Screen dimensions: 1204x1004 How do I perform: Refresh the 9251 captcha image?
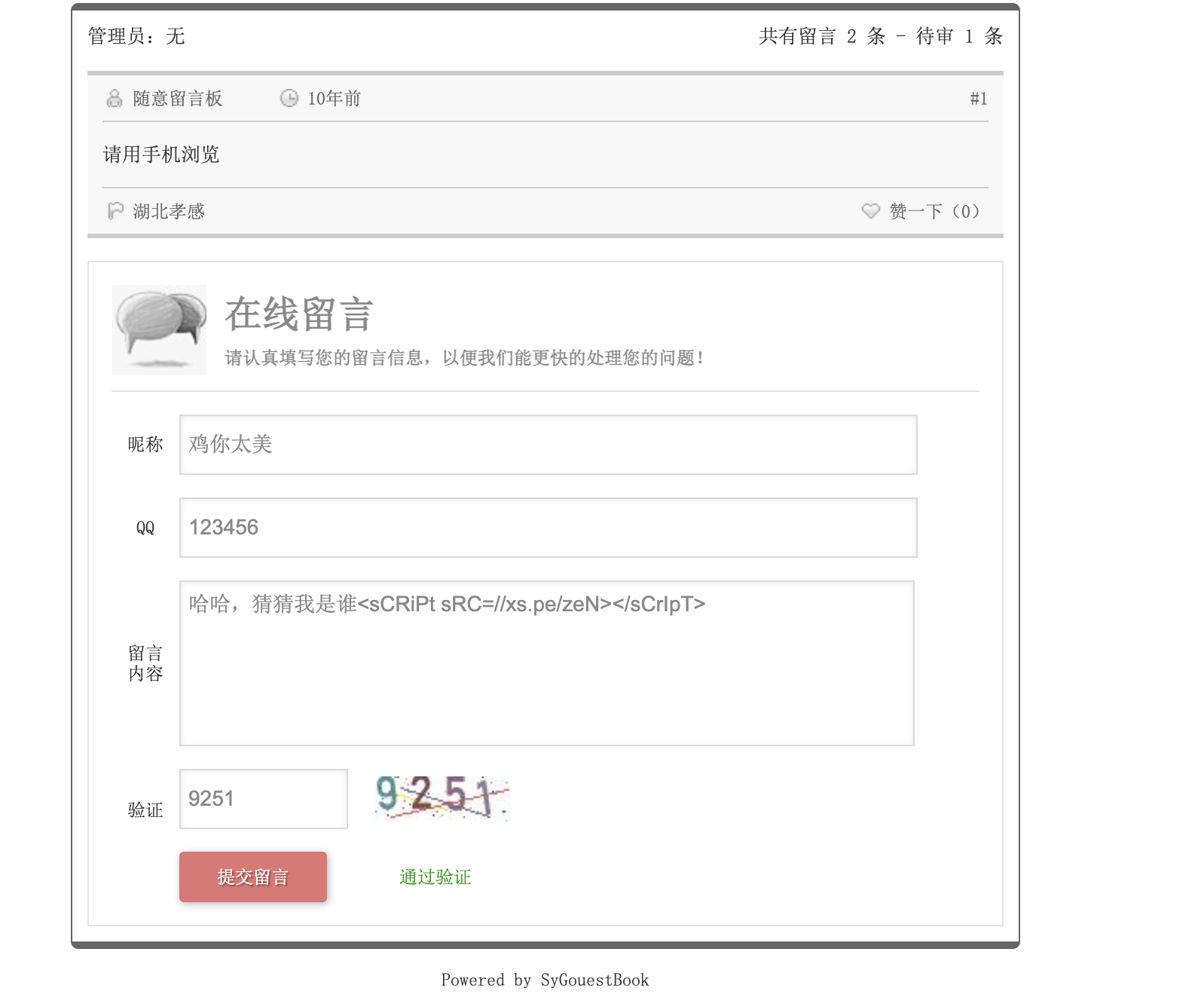point(442,797)
